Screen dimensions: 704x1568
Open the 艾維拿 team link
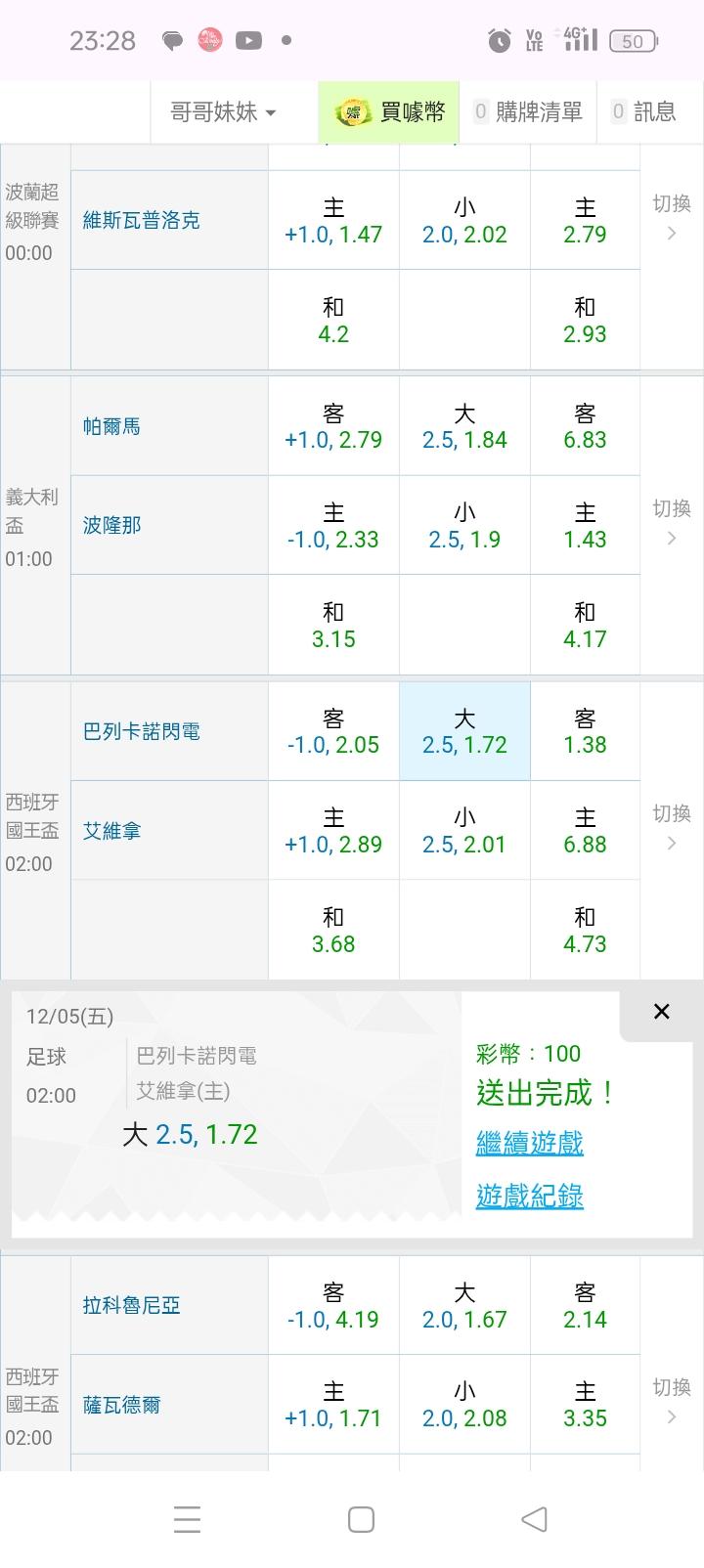[112, 831]
